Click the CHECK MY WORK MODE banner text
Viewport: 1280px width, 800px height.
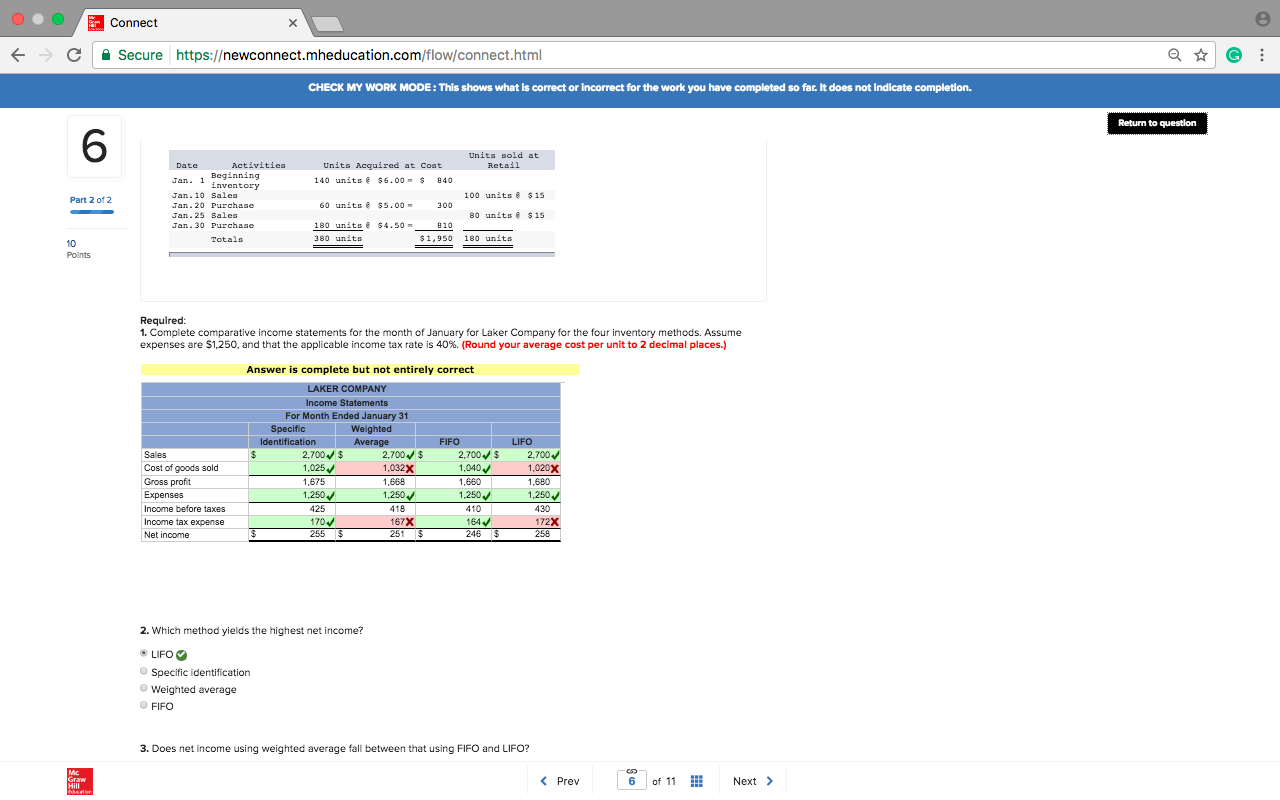coord(640,88)
